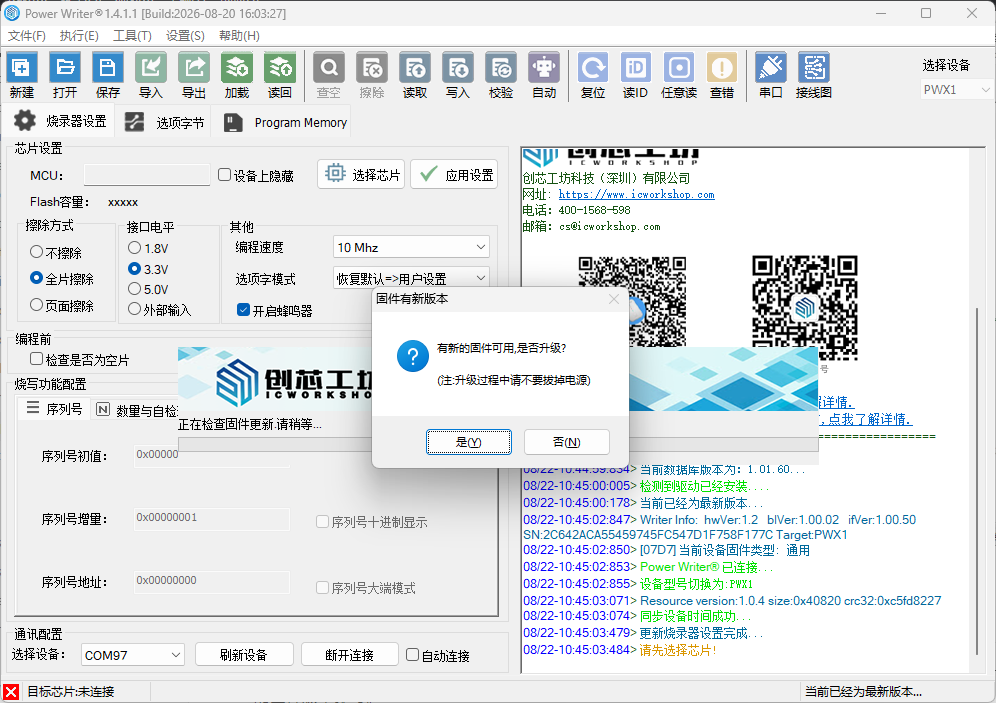Viewport: 996px width, 703px height.
Task: Click the 断开连接 button
Action: 349,655
